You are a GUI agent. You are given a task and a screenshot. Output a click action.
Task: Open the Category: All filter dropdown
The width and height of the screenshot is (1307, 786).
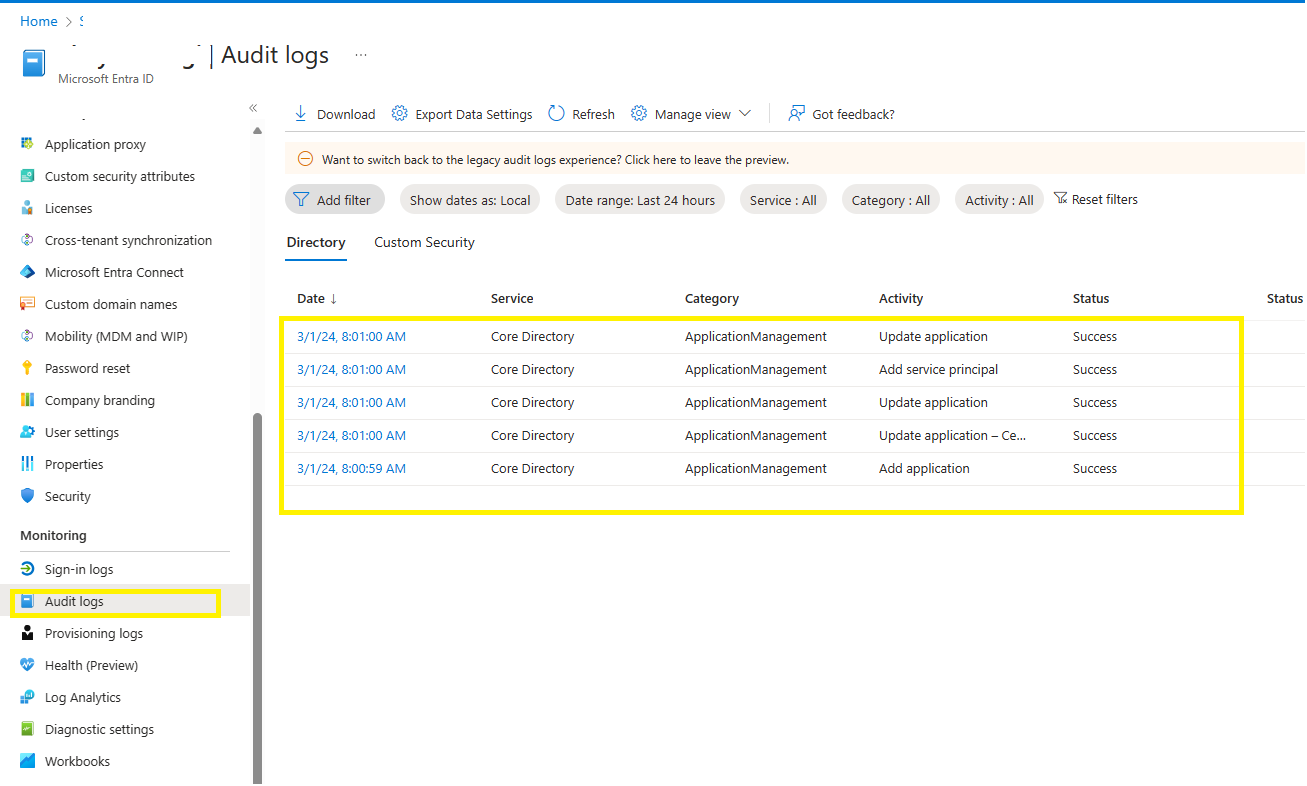click(890, 199)
